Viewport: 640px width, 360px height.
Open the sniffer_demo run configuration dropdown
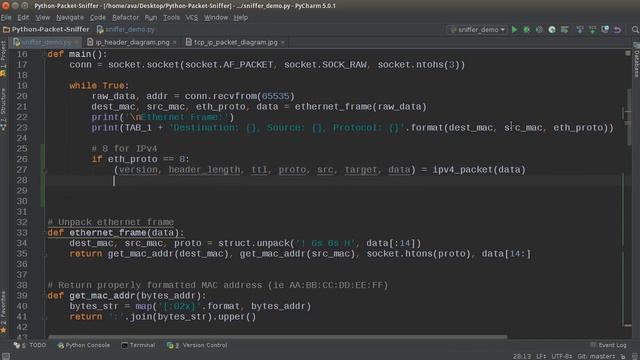coord(477,30)
